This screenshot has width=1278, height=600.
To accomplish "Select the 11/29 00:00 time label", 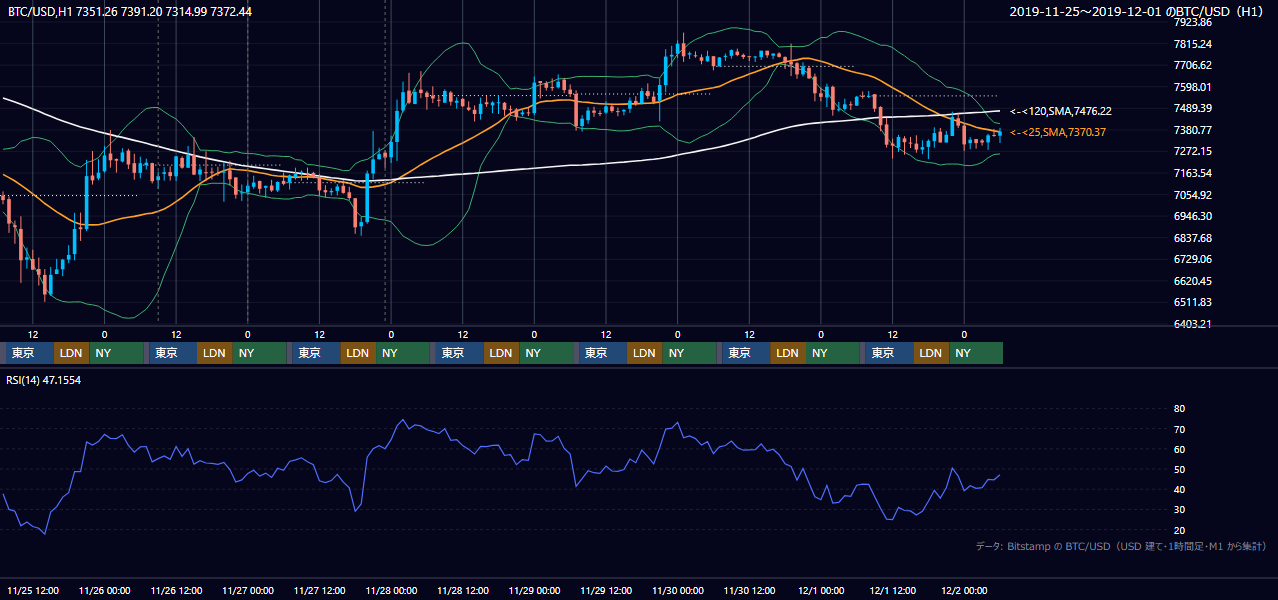I will click(534, 590).
